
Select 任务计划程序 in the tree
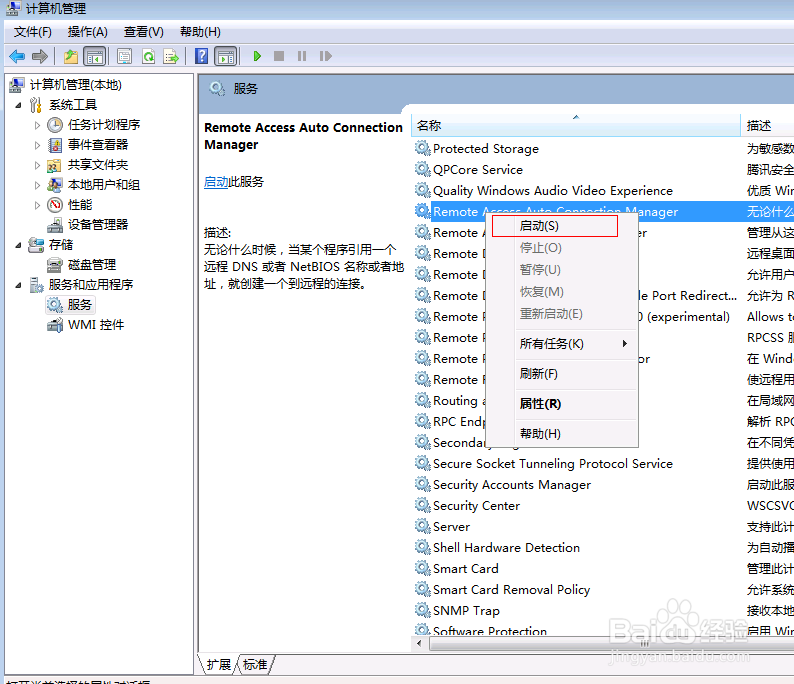pyautogui.click(x=104, y=125)
